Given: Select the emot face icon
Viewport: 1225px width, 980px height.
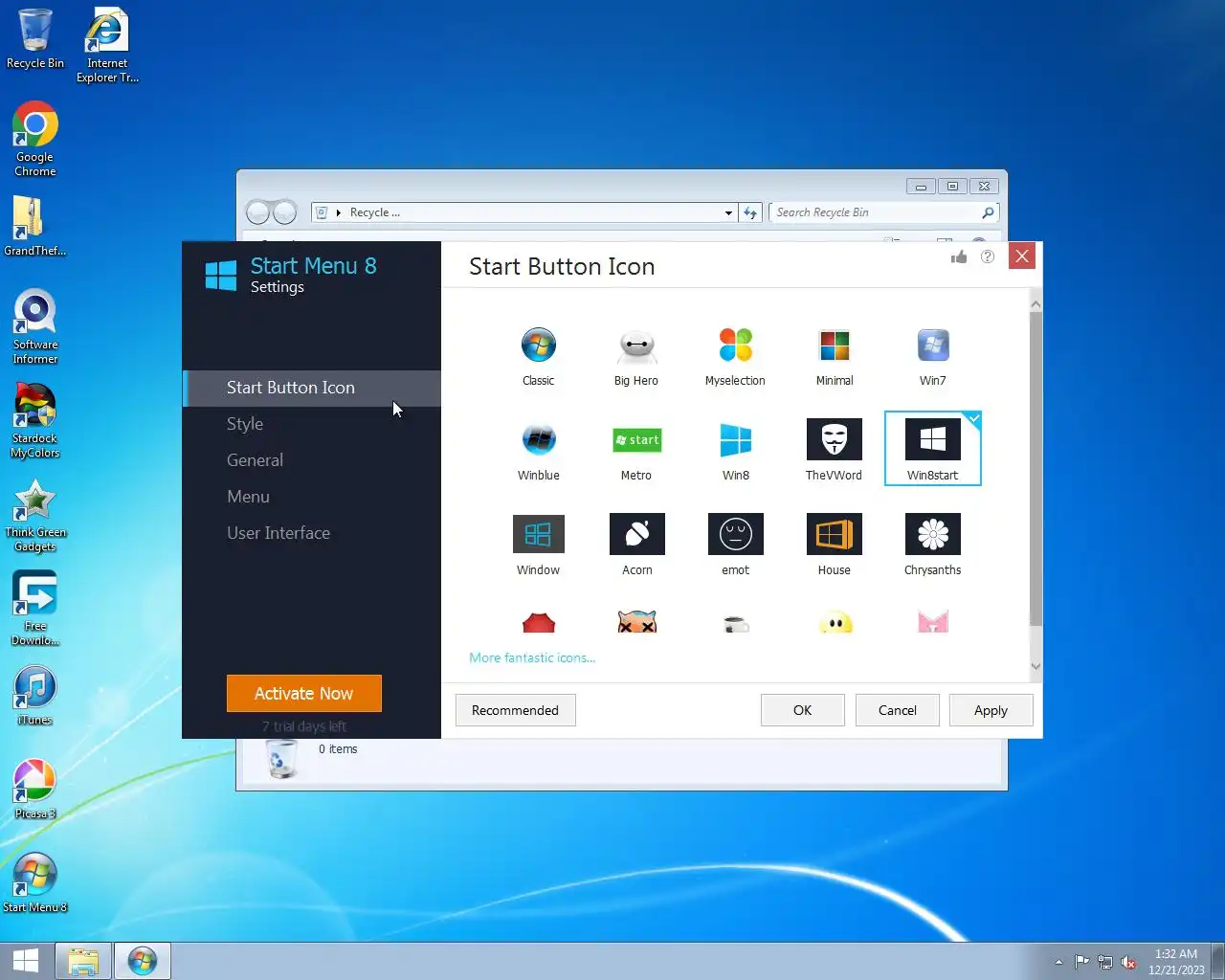Looking at the screenshot, I should click(x=735, y=545).
